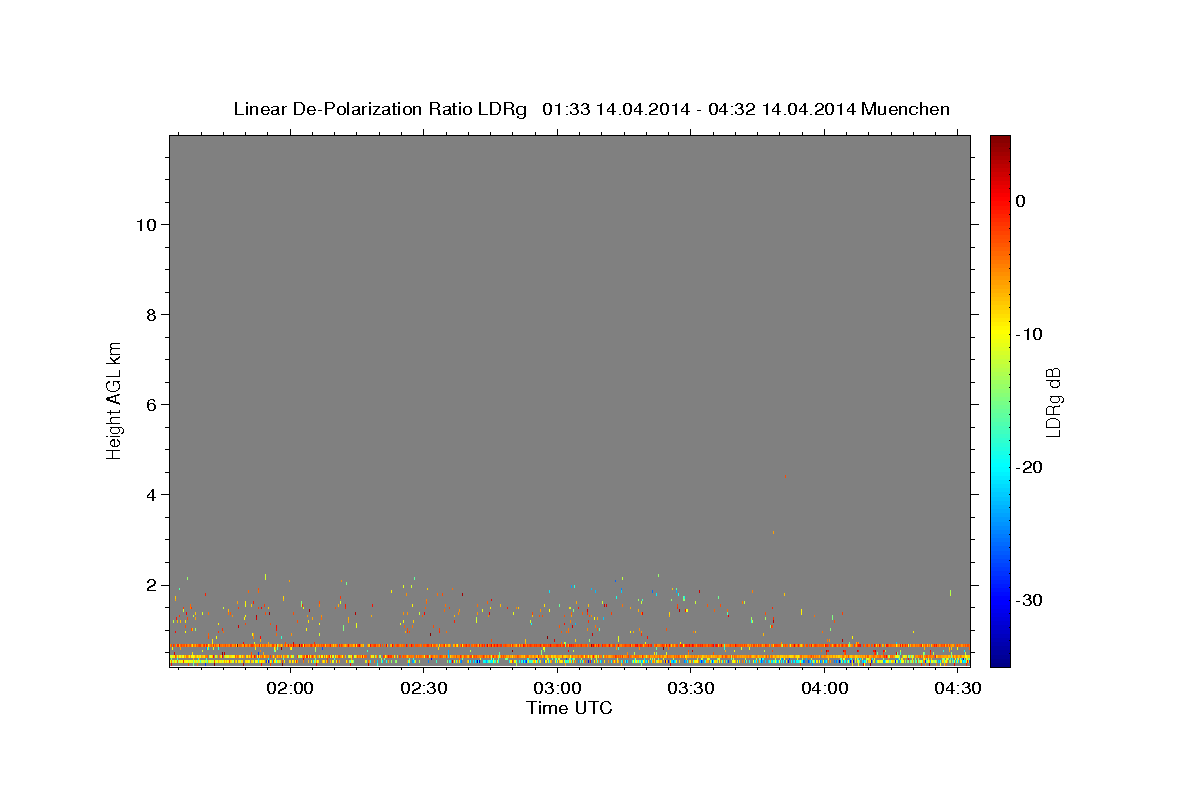
Task: Click the 02:00 time tick label
Action: pyautogui.click(x=291, y=689)
